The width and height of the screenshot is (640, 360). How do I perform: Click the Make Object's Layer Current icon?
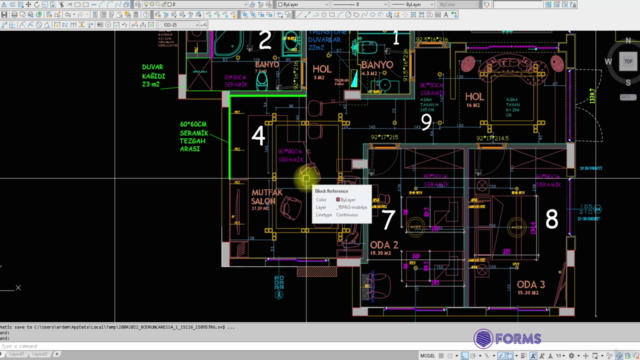click(252, 4)
